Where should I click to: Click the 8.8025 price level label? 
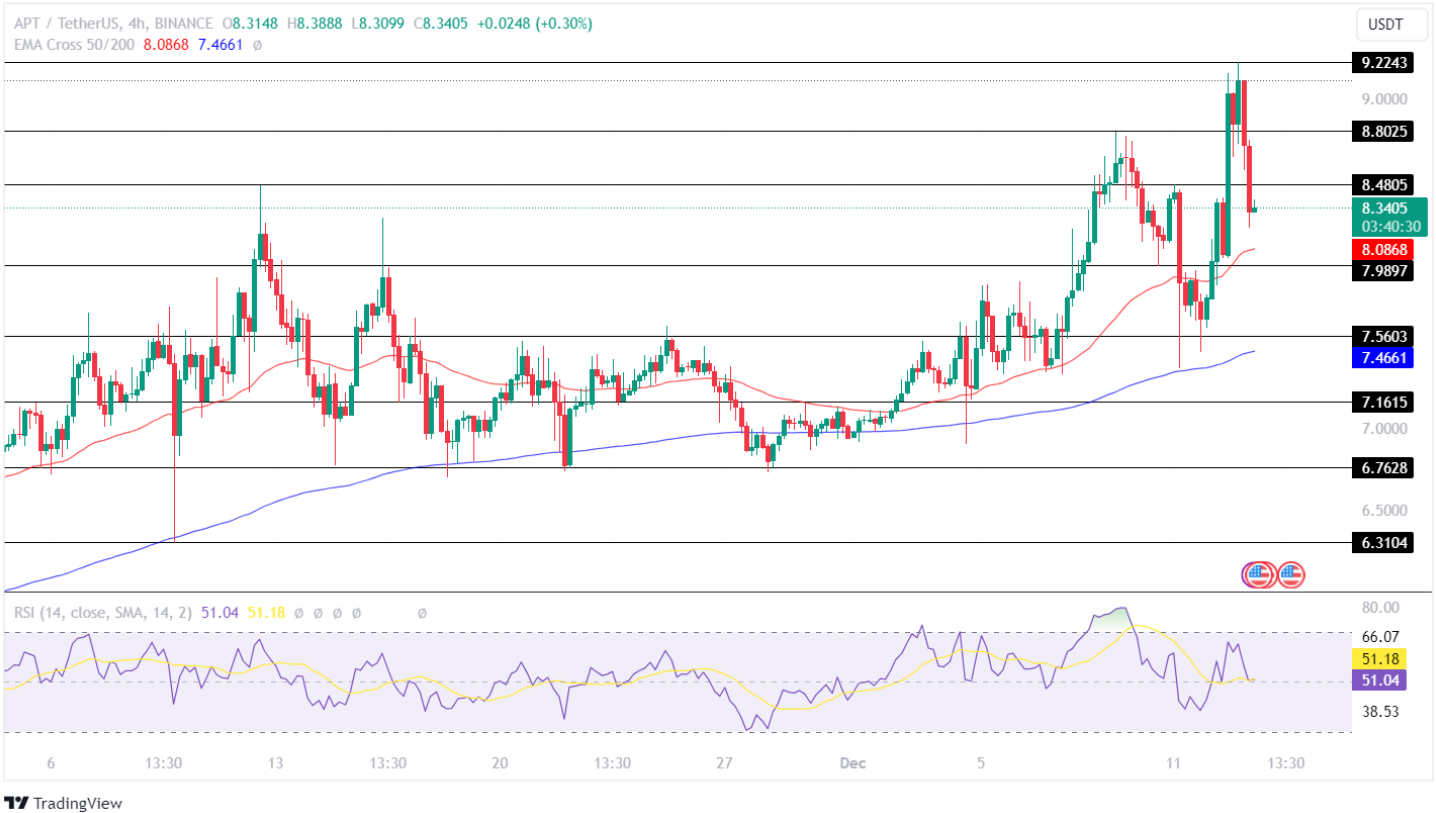tap(1385, 131)
